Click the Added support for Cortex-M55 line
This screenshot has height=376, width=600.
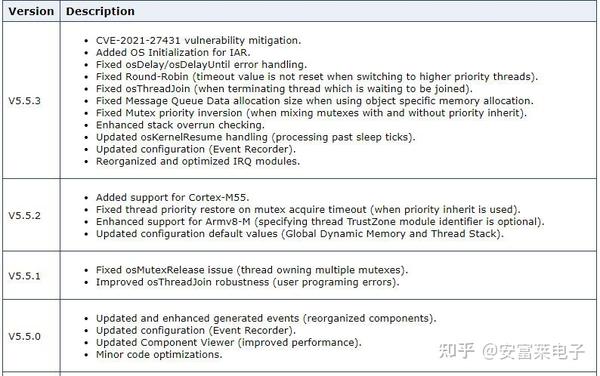point(173,197)
